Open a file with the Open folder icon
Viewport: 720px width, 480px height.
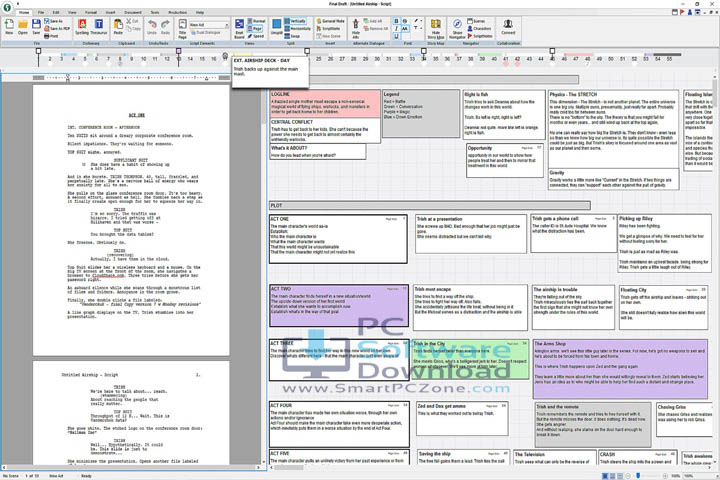(x=22, y=26)
